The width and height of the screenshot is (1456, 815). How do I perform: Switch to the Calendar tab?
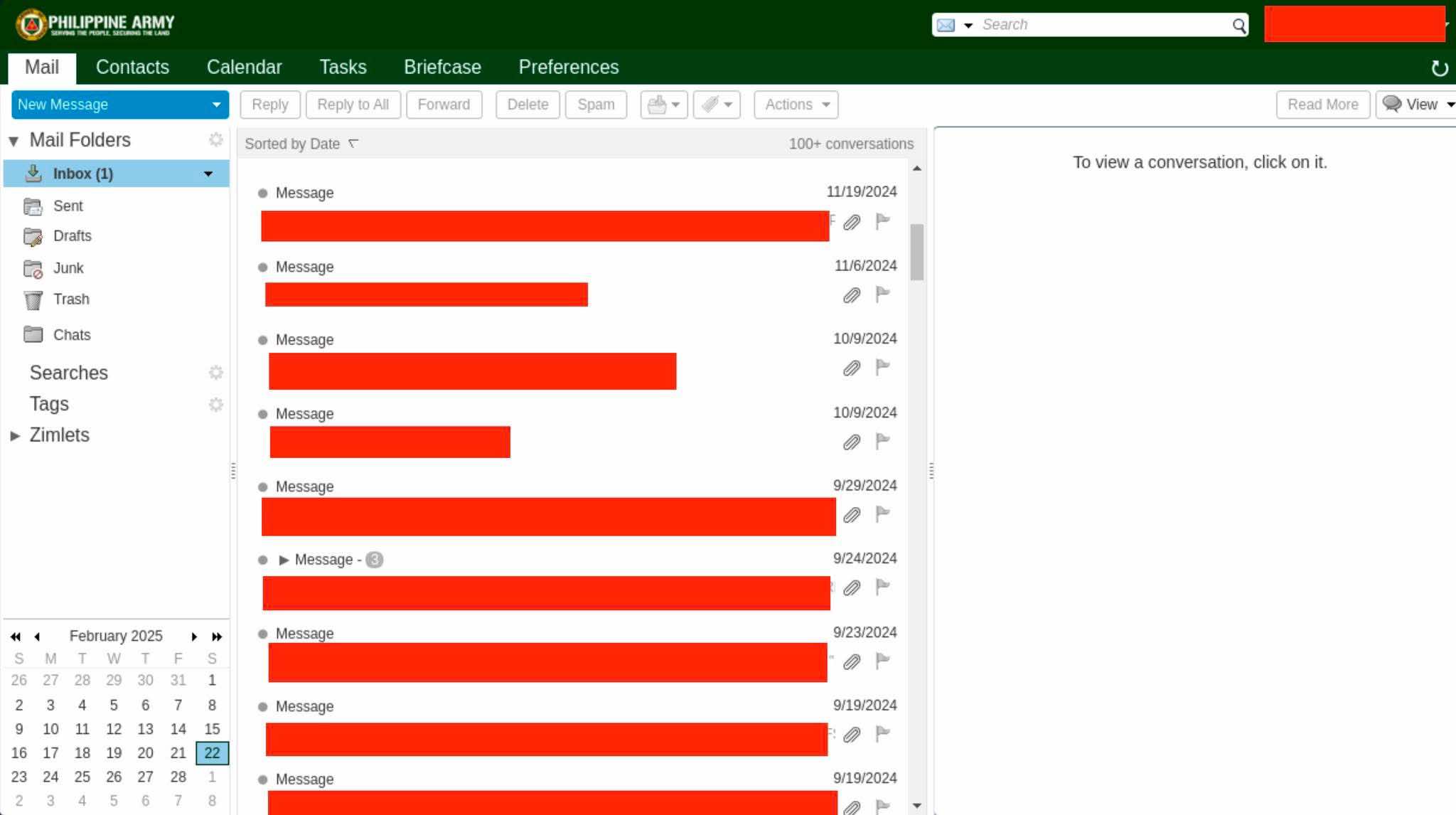click(x=244, y=67)
